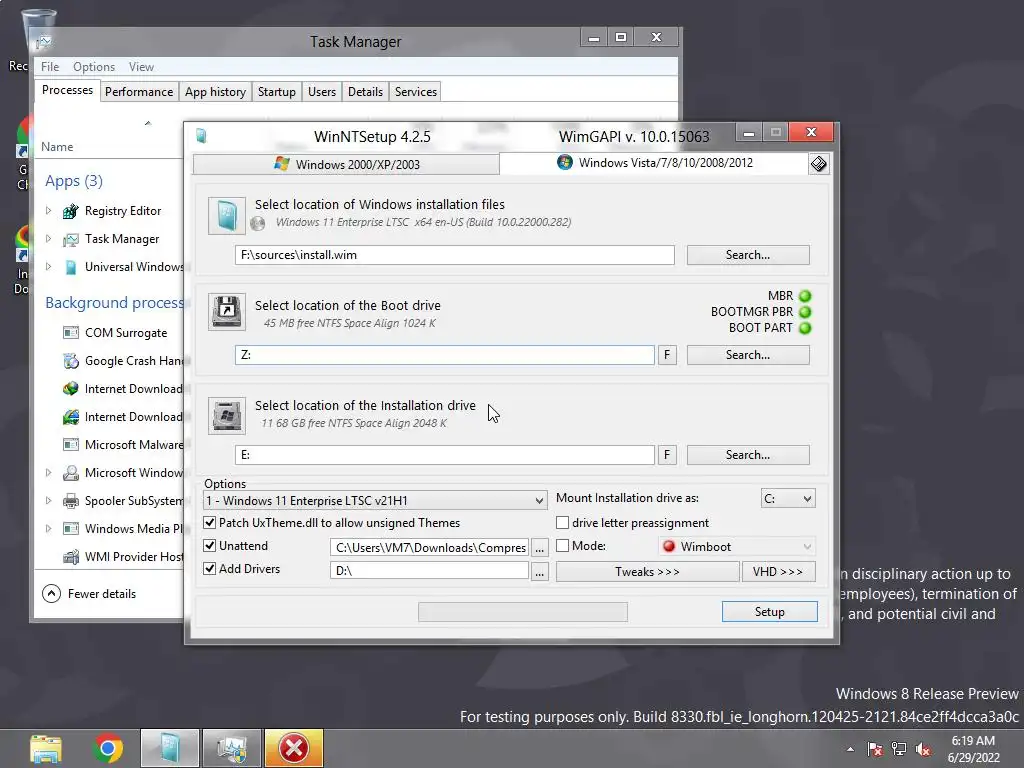
Task: Click the F button beside Boot drive
Action: click(667, 355)
